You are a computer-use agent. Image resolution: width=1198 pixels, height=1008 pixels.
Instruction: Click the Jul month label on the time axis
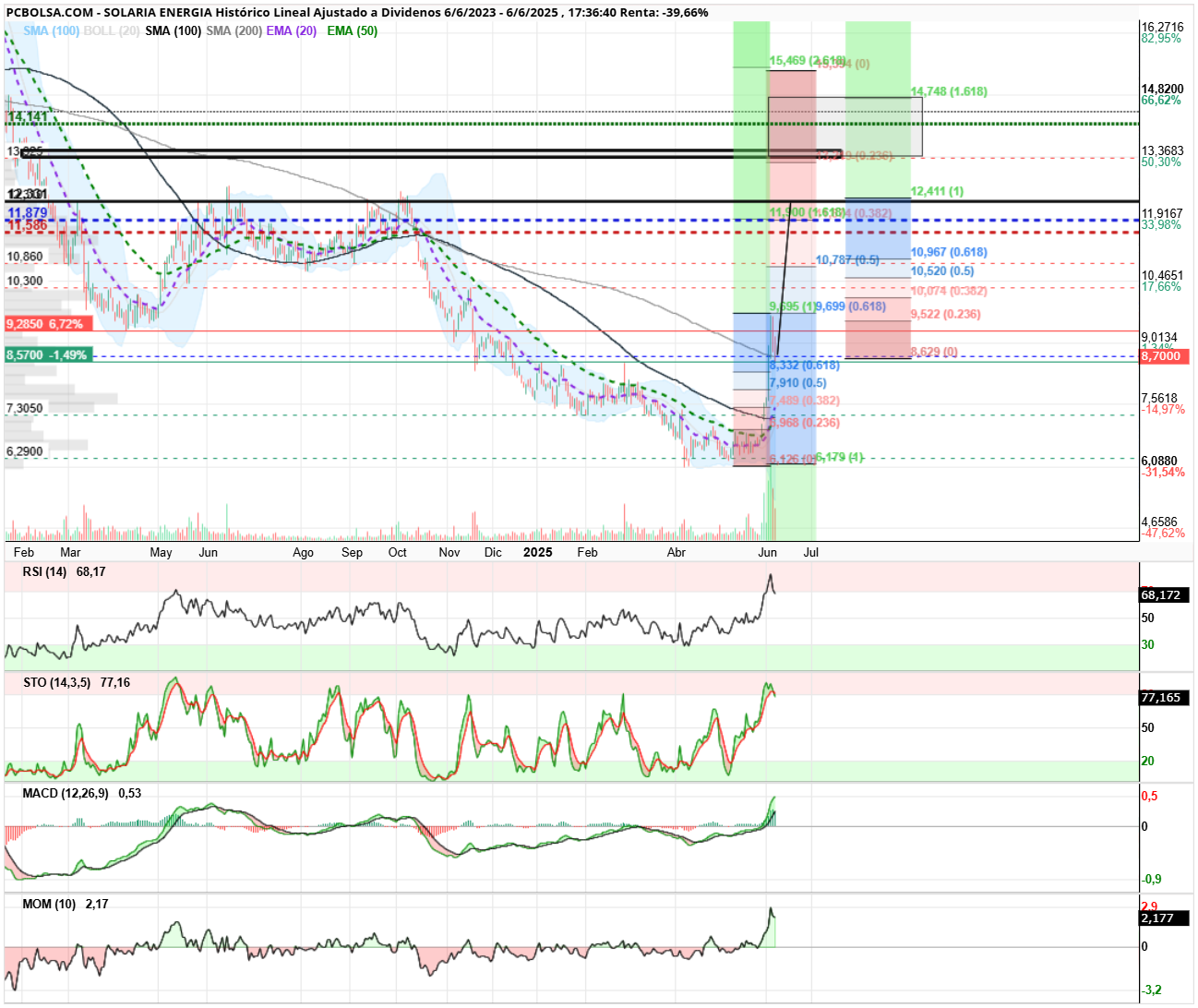(x=811, y=552)
